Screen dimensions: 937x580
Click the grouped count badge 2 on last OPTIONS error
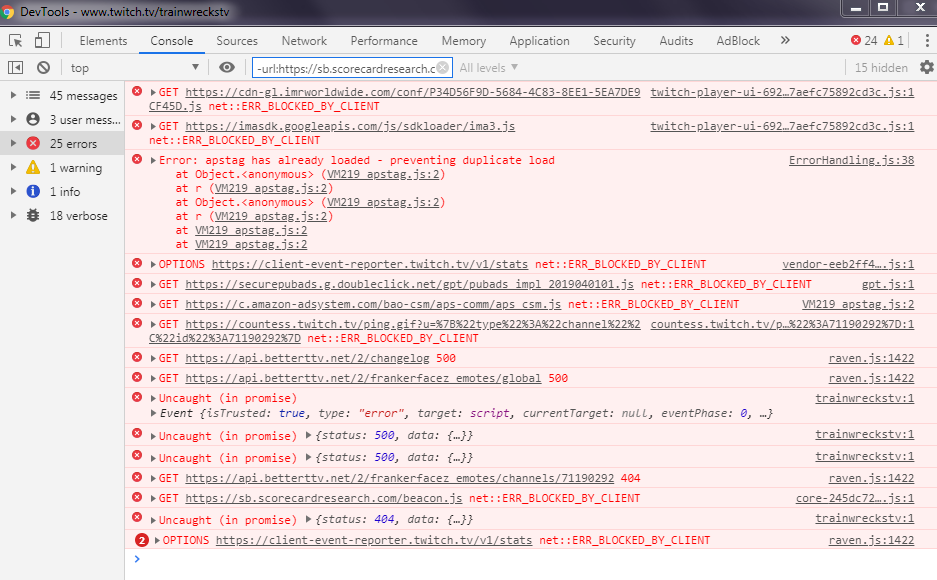click(x=142, y=540)
